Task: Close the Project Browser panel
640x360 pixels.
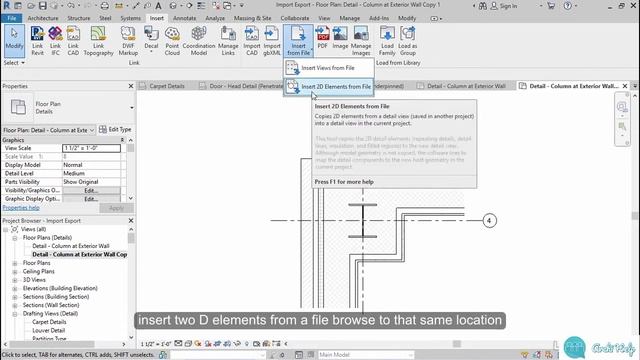Action: [x=131, y=220]
